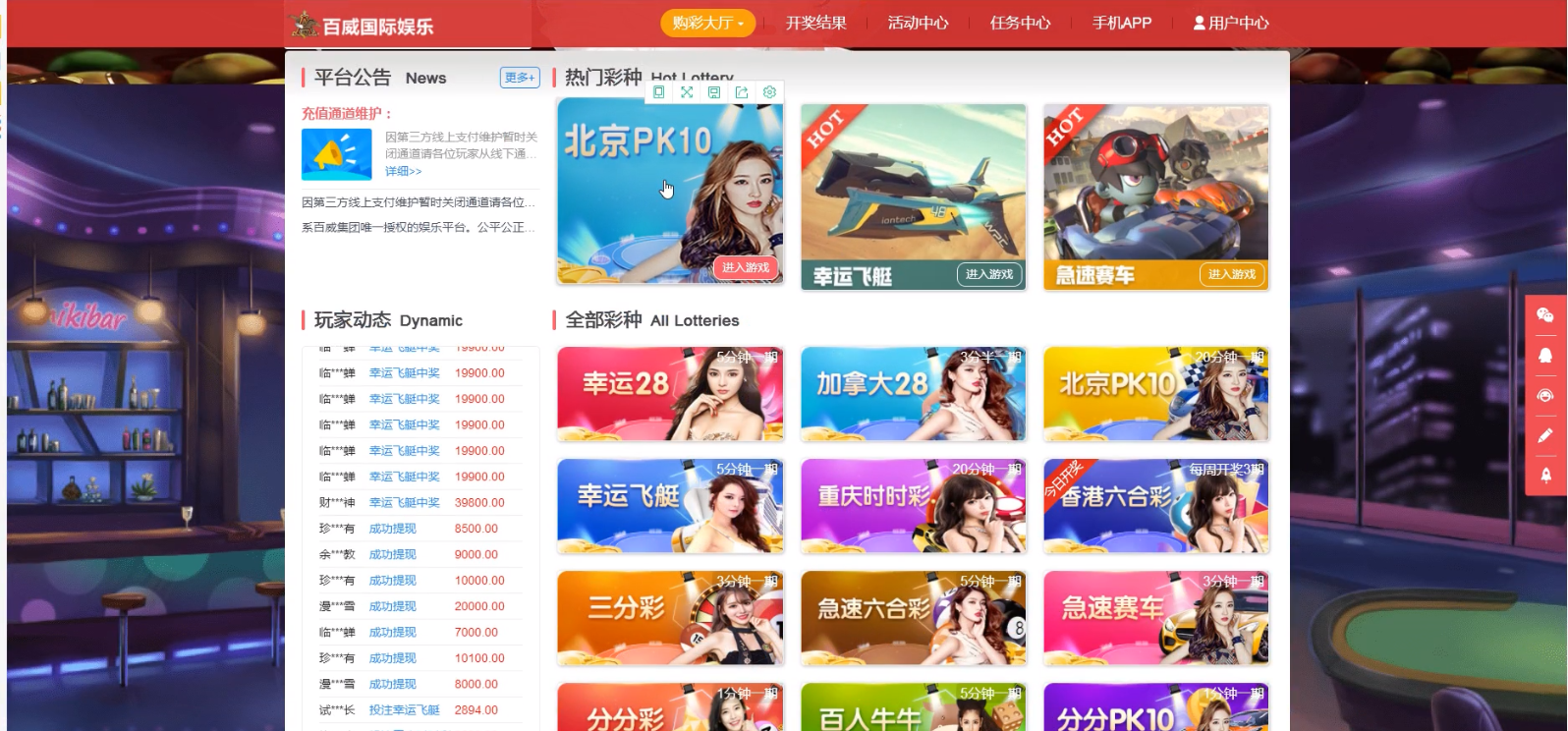The width and height of the screenshot is (1568, 731).
Task: Click the 详细>> link in announcement
Action: 403,171
